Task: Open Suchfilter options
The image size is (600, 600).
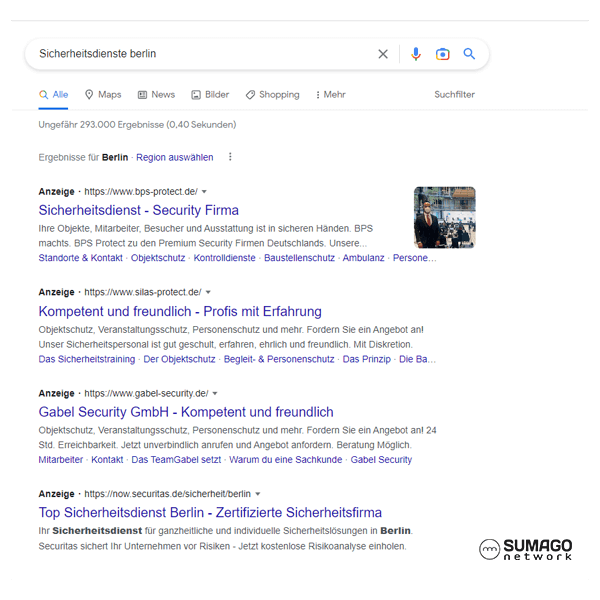Action: (x=454, y=95)
